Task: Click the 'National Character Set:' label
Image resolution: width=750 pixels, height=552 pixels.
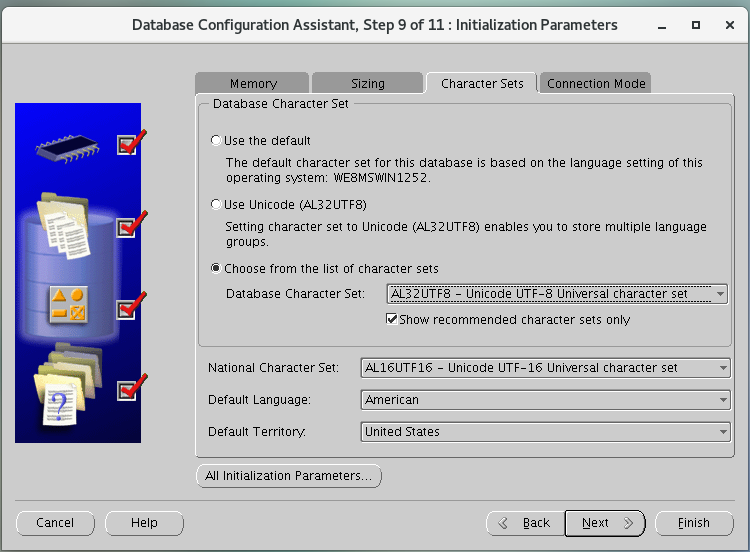Action: [x=273, y=368]
